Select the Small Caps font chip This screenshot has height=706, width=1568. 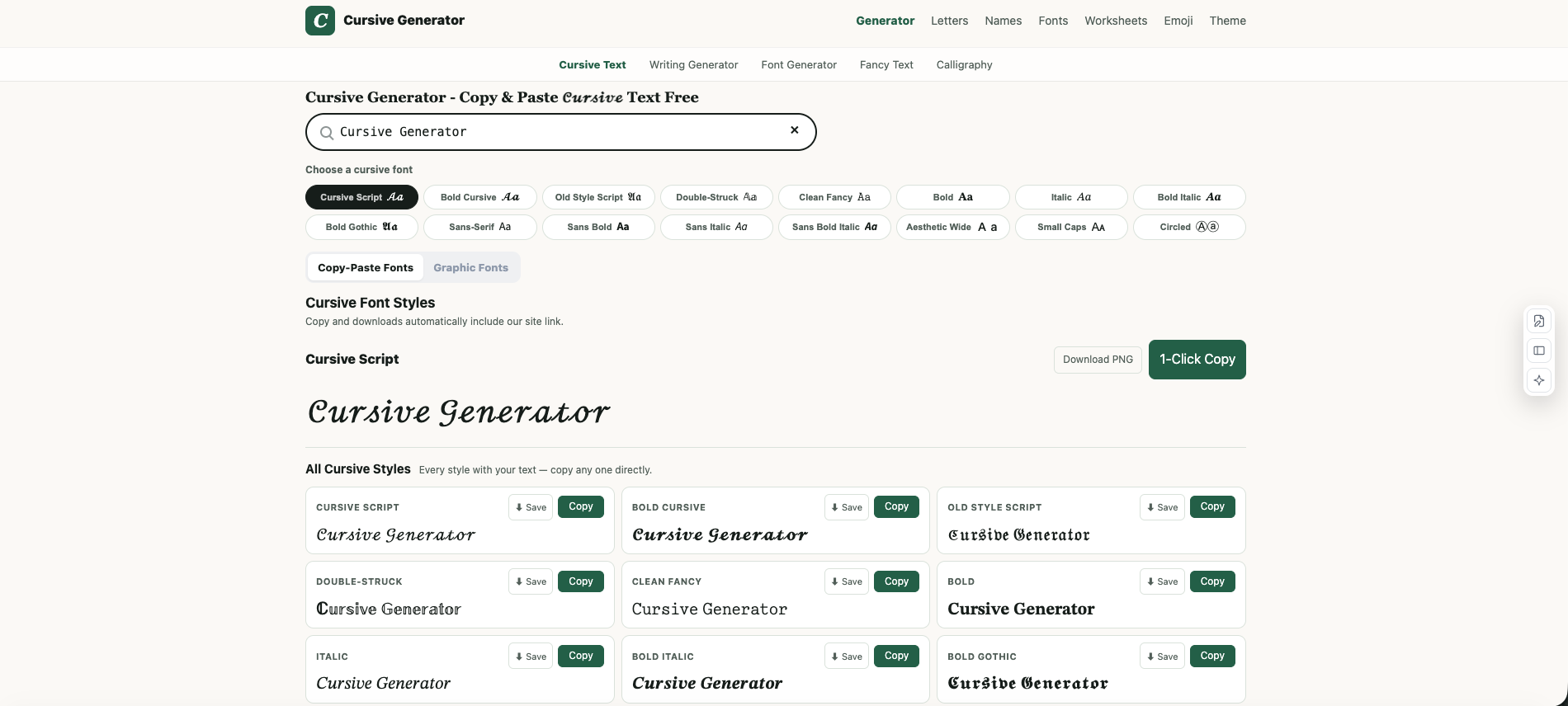[1071, 227]
